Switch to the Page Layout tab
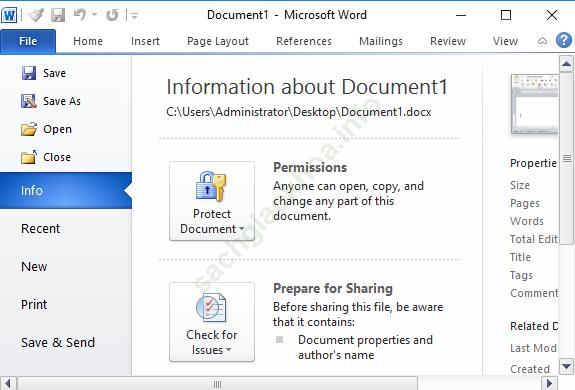The height and width of the screenshot is (390, 575). click(x=218, y=41)
